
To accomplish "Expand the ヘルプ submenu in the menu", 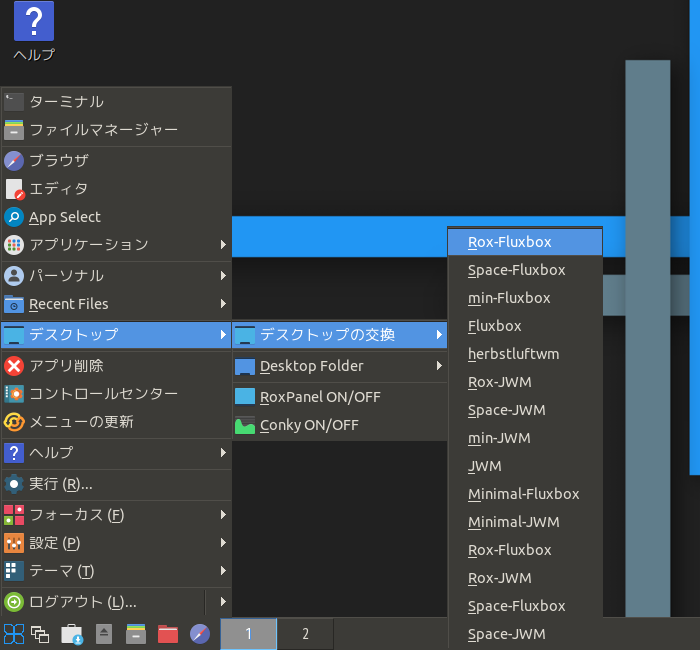I will [x=116, y=453].
